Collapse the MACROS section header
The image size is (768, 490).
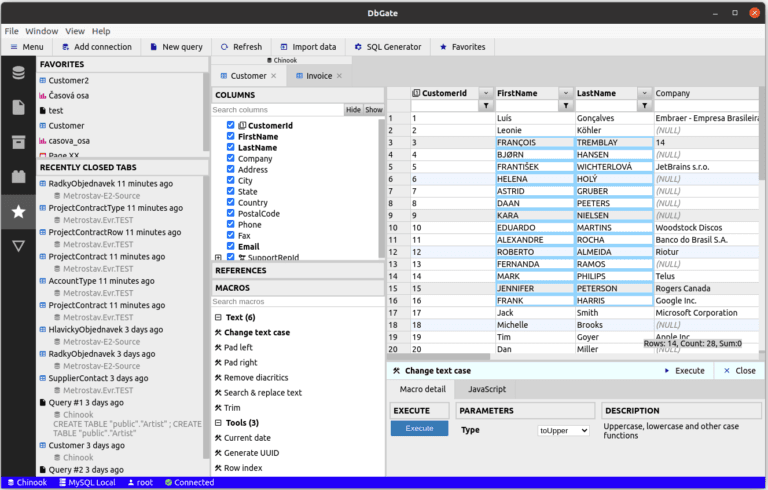(298, 288)
